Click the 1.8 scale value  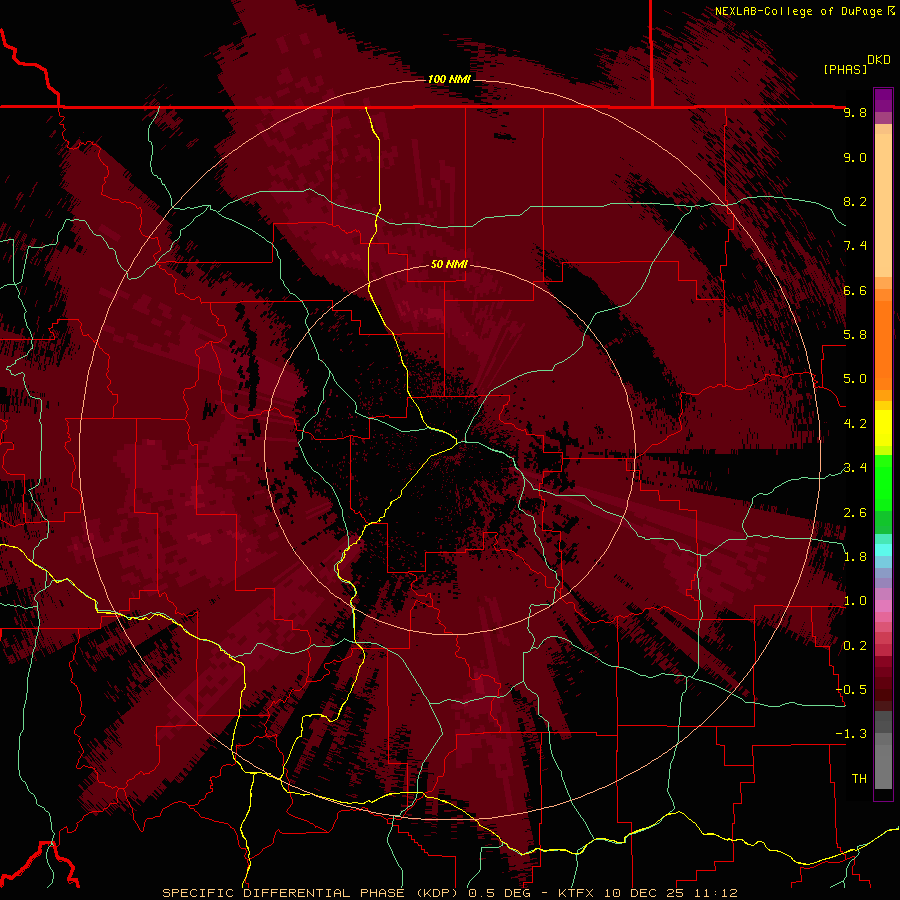pyautogui.click(x=855, y=557)
